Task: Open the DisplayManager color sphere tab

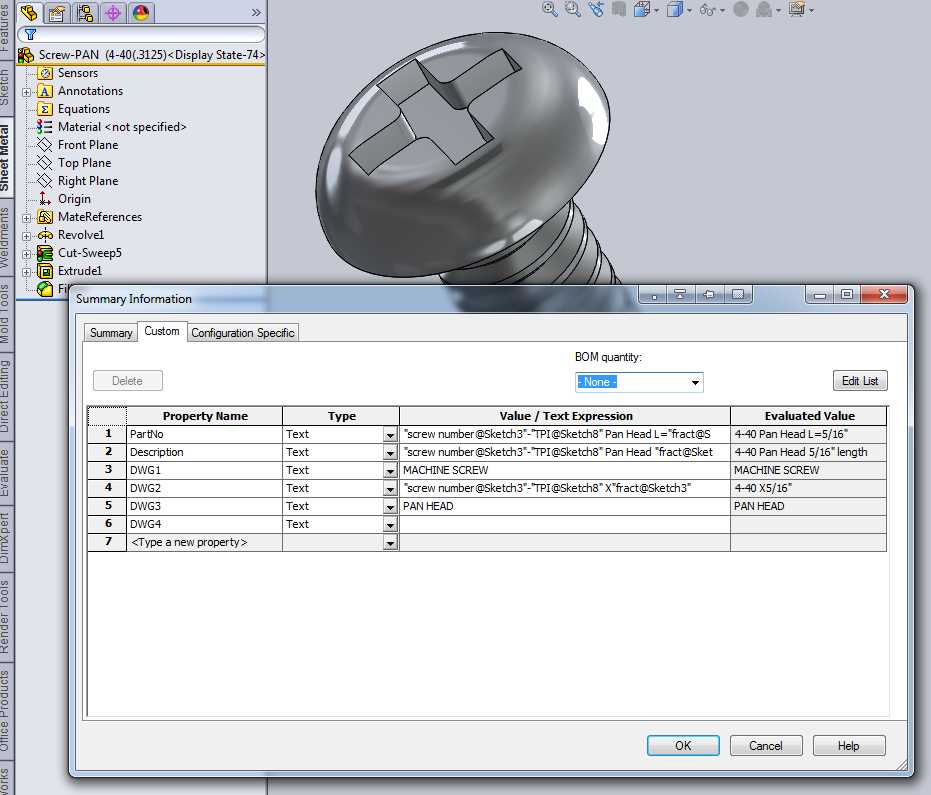Action: click(141, 12)
